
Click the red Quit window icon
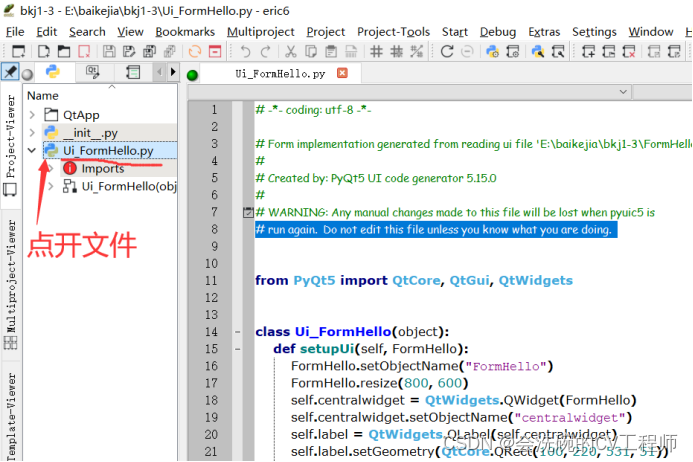pos(215,51)
